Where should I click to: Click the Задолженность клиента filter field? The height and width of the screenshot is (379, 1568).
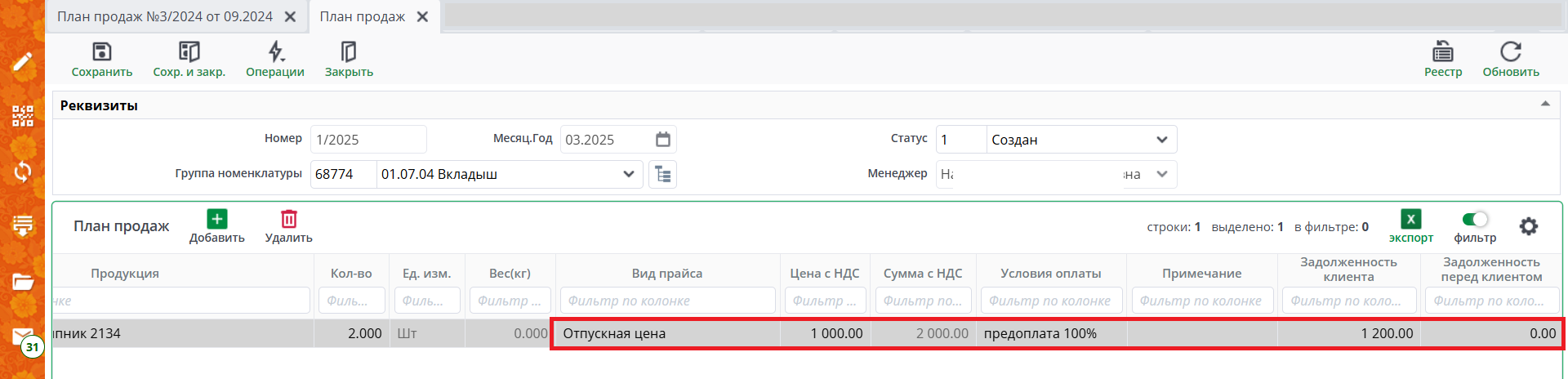coord(1348,301)
